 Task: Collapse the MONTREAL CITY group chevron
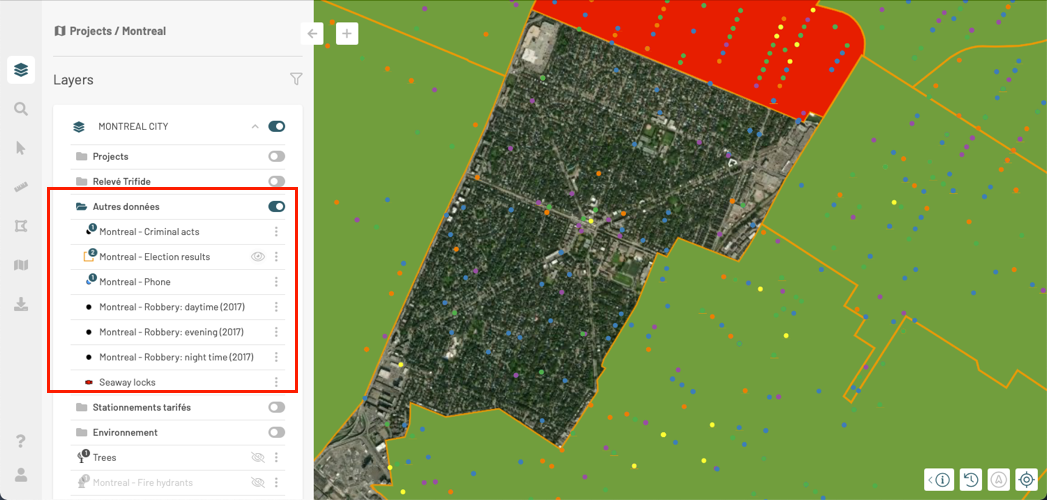(255, 127)
